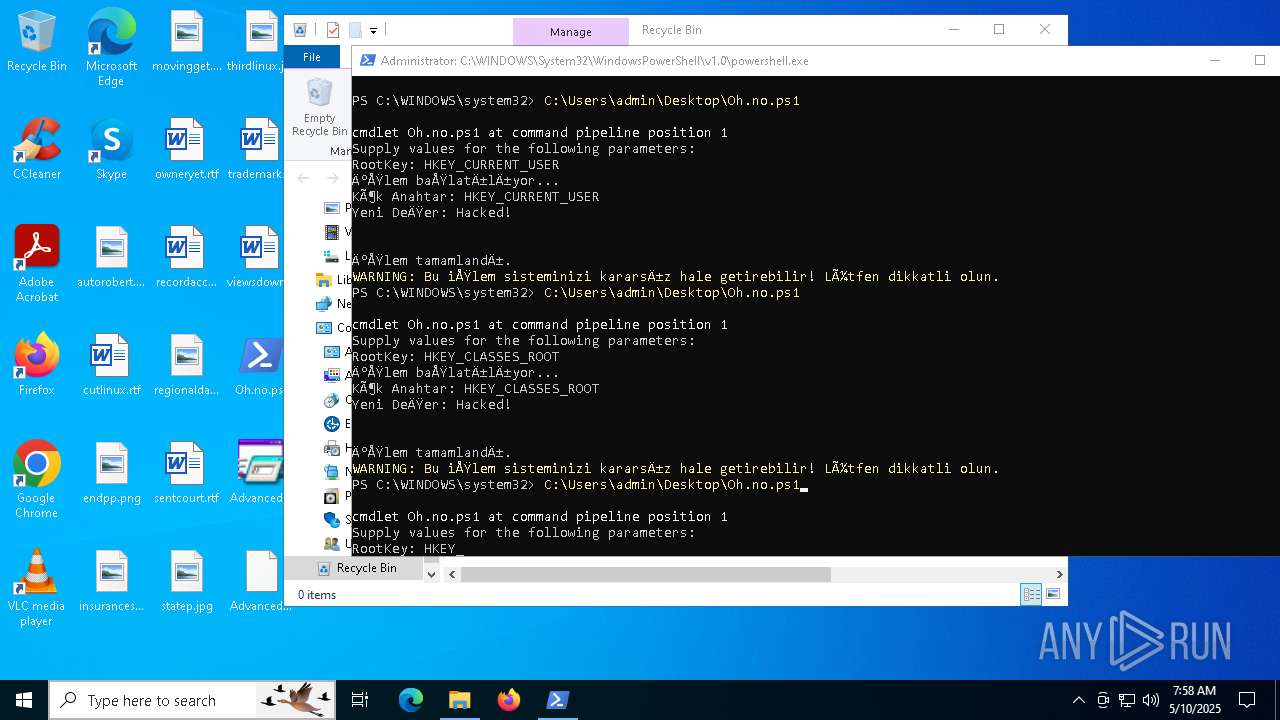
Task: Show hidden system tray icons
Action: point(1078,700)
